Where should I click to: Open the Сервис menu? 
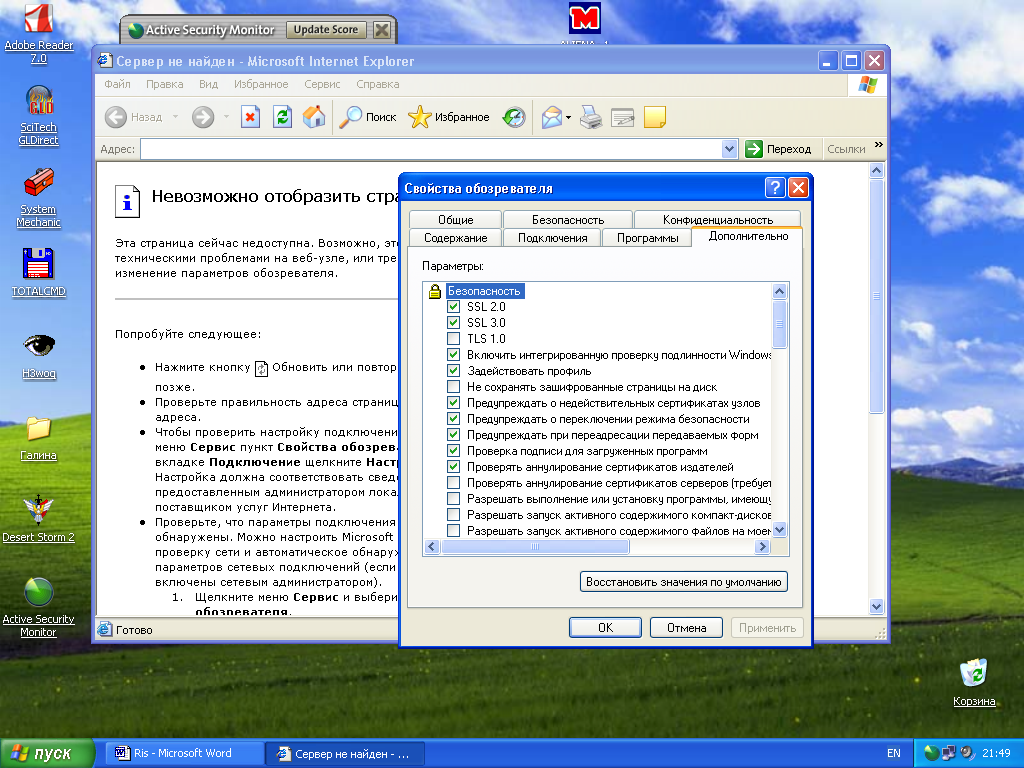point(322,84)
